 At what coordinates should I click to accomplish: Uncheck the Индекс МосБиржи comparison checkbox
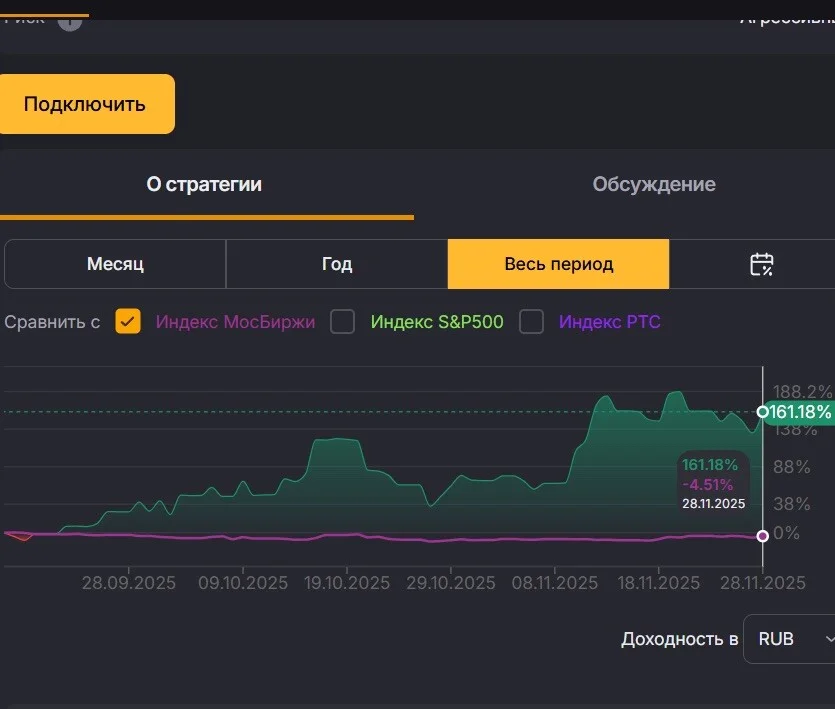pos(128,321)
